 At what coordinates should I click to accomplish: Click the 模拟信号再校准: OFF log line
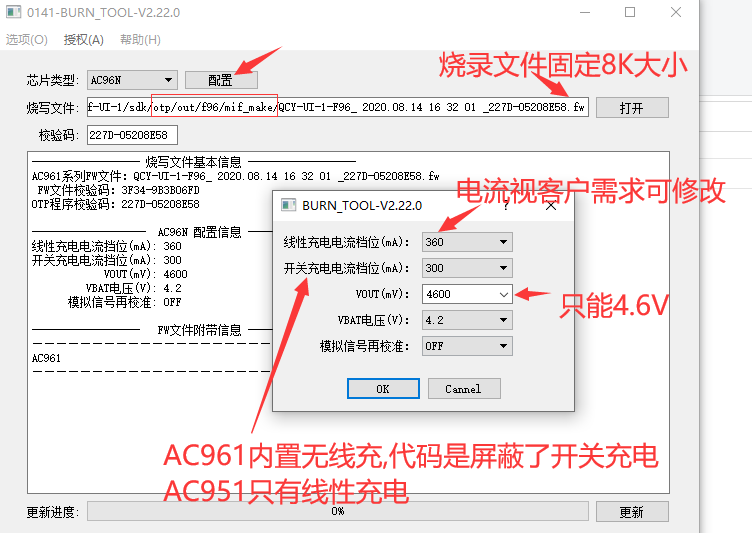tap(125, 302)
